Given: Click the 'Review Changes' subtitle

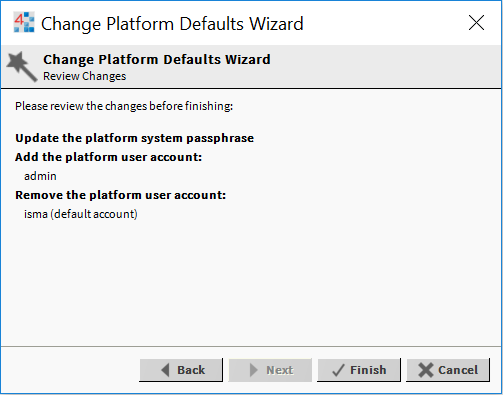Looking at the screenshot, I should (85, 76).
